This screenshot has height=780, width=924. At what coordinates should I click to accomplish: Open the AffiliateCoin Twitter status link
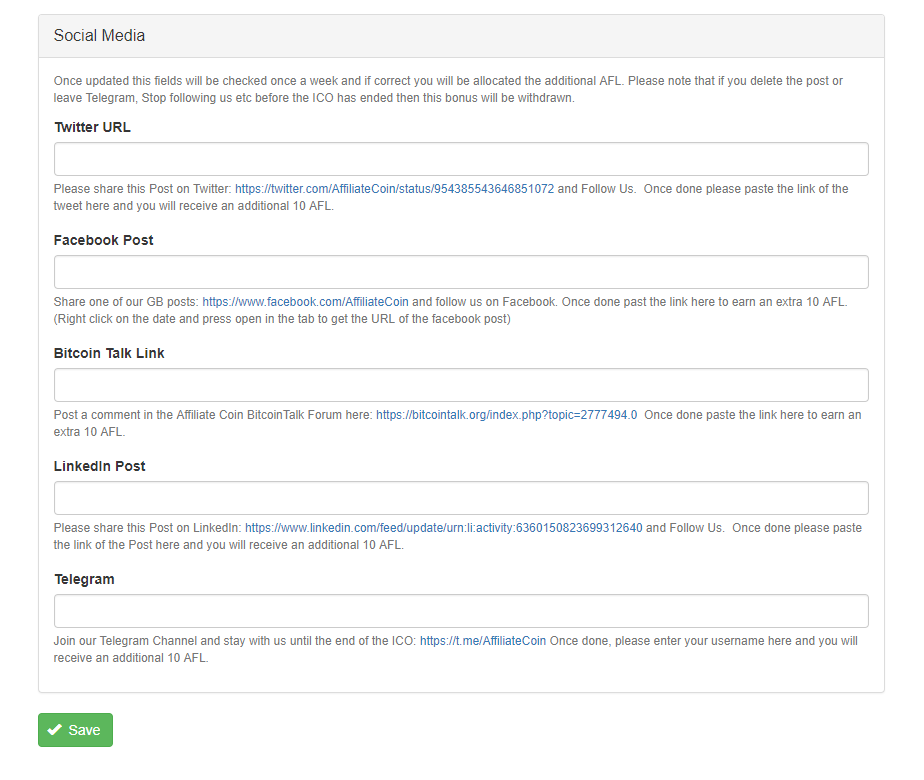394,189
